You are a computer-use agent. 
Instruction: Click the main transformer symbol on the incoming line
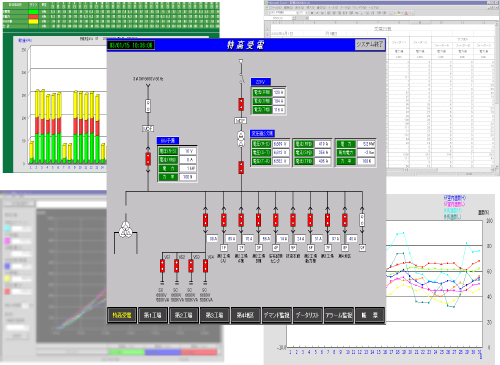click(x=241, y=139)
